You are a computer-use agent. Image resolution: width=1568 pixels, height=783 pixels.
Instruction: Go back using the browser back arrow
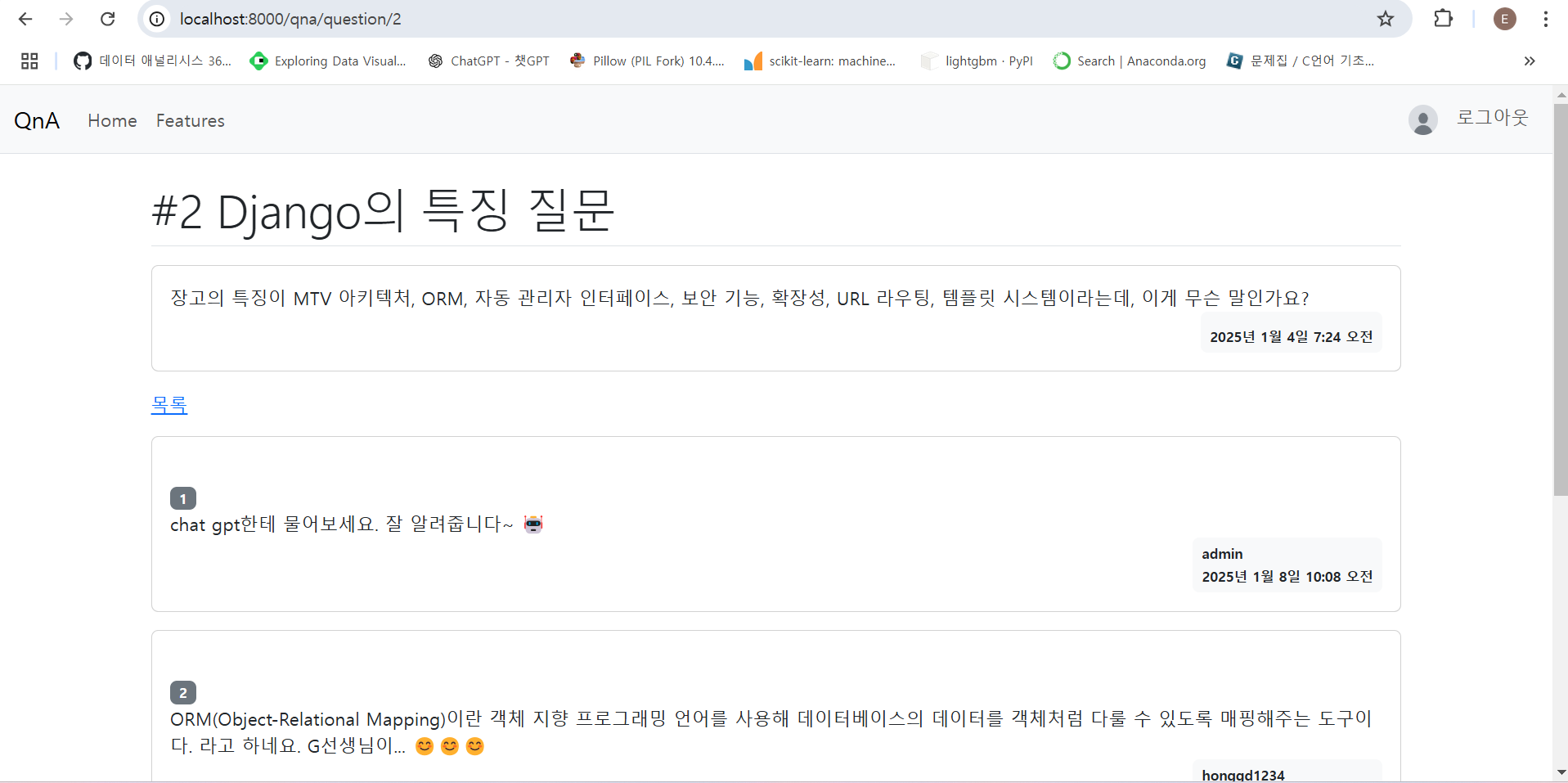coord(25,19)
